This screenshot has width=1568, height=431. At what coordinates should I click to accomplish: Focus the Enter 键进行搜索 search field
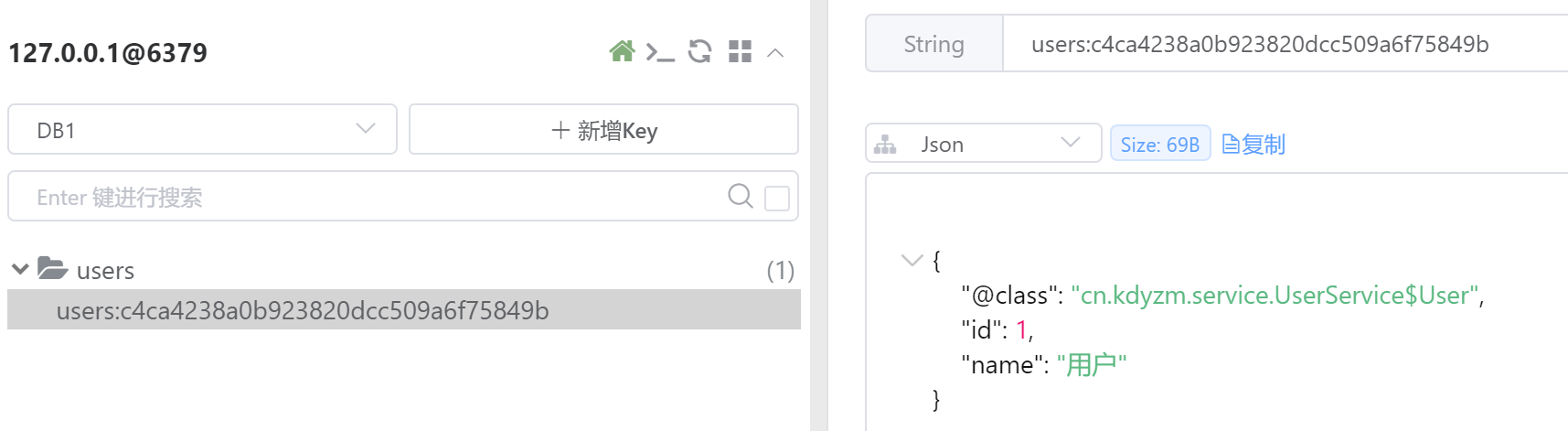pos(366,197)
